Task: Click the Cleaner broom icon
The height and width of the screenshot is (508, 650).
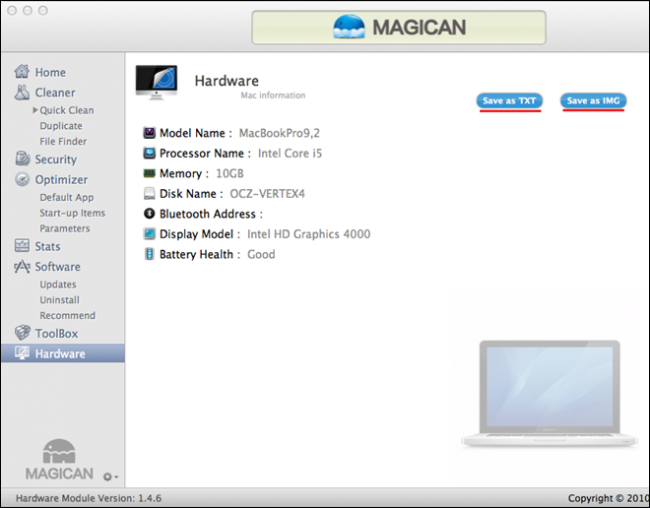Action: [x=22, y=92]
